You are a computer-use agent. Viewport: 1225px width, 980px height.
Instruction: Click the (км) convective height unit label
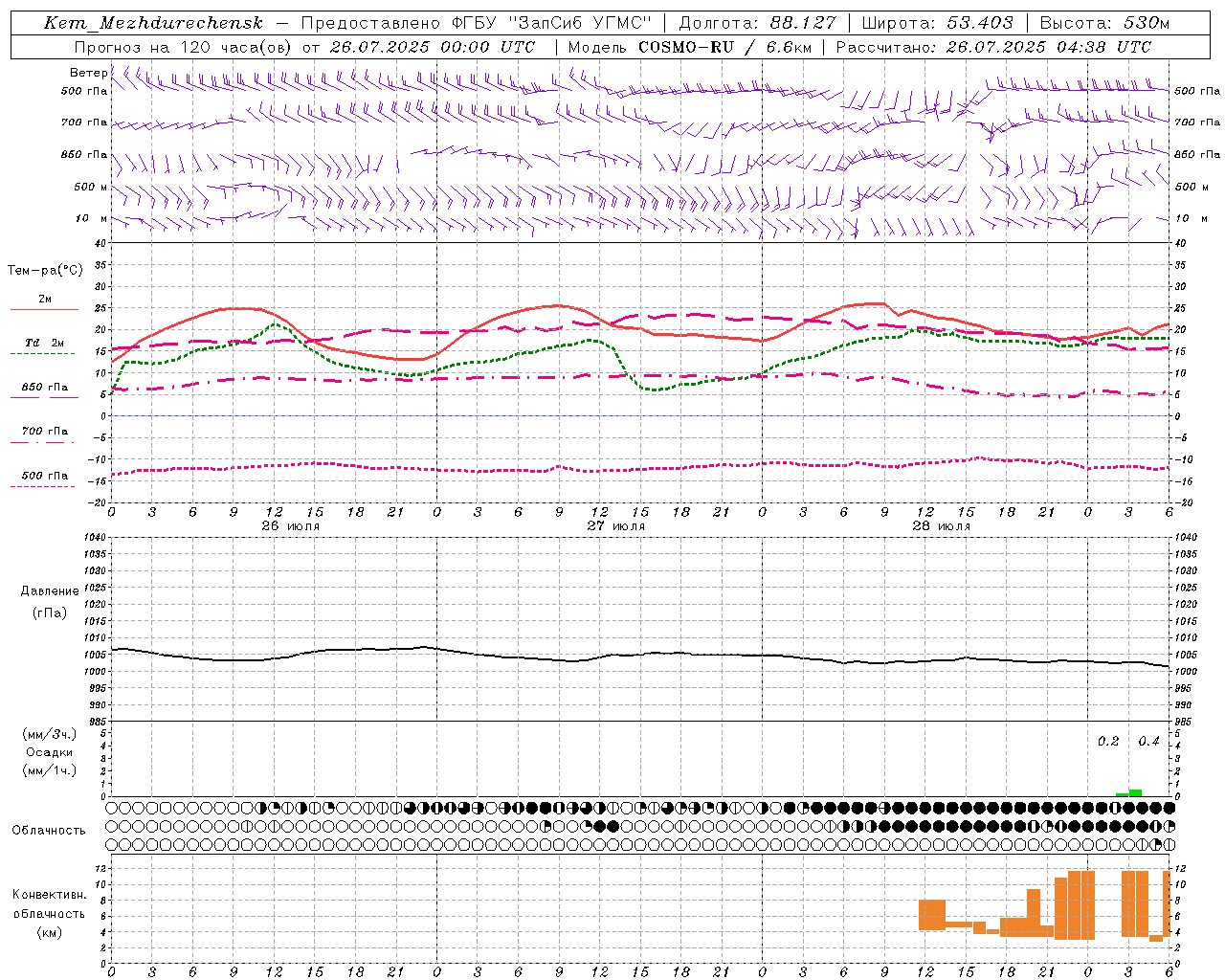point(50,932)
